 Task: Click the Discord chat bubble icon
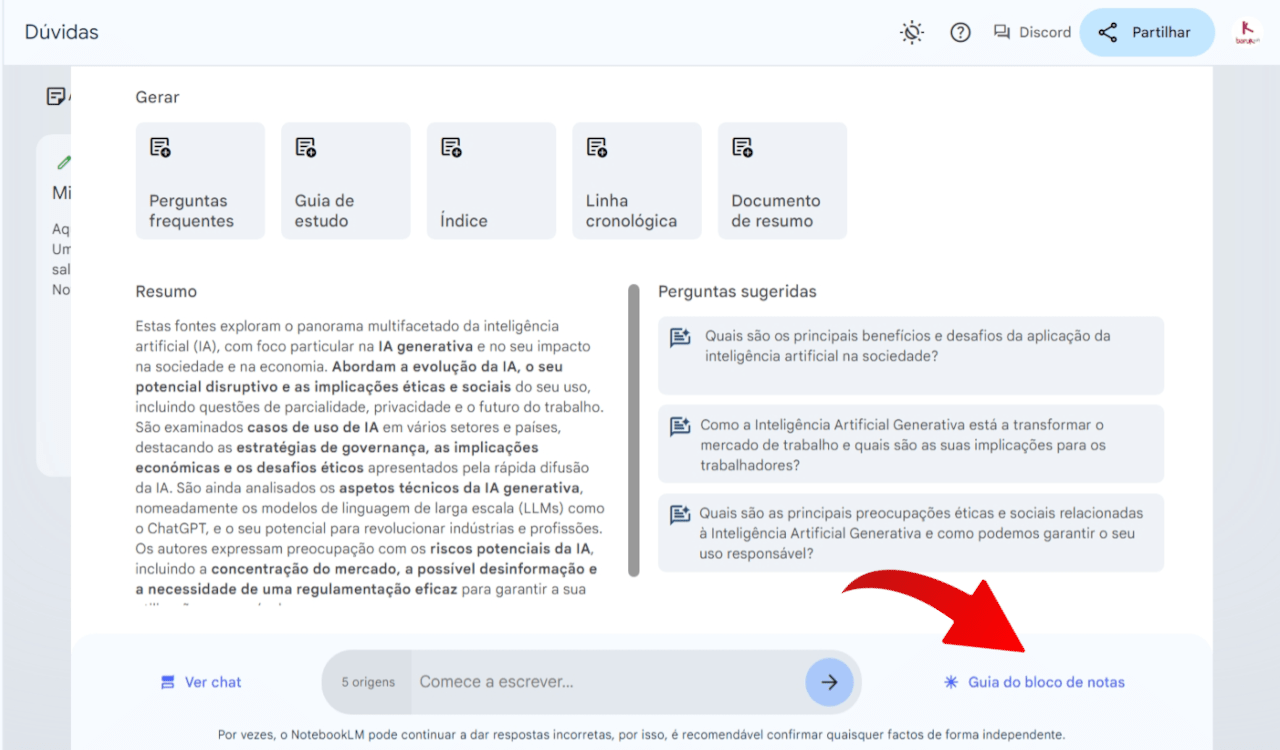click(1001, 32)
